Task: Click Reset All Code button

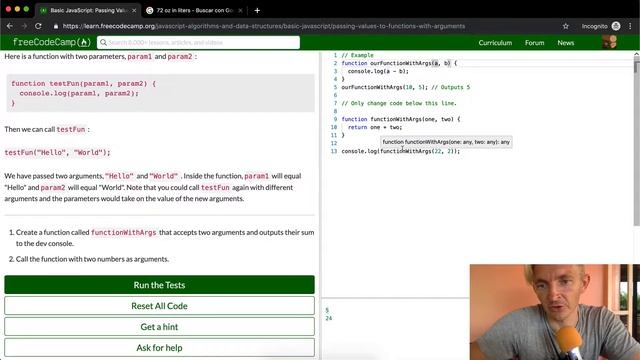Action: 160,306
